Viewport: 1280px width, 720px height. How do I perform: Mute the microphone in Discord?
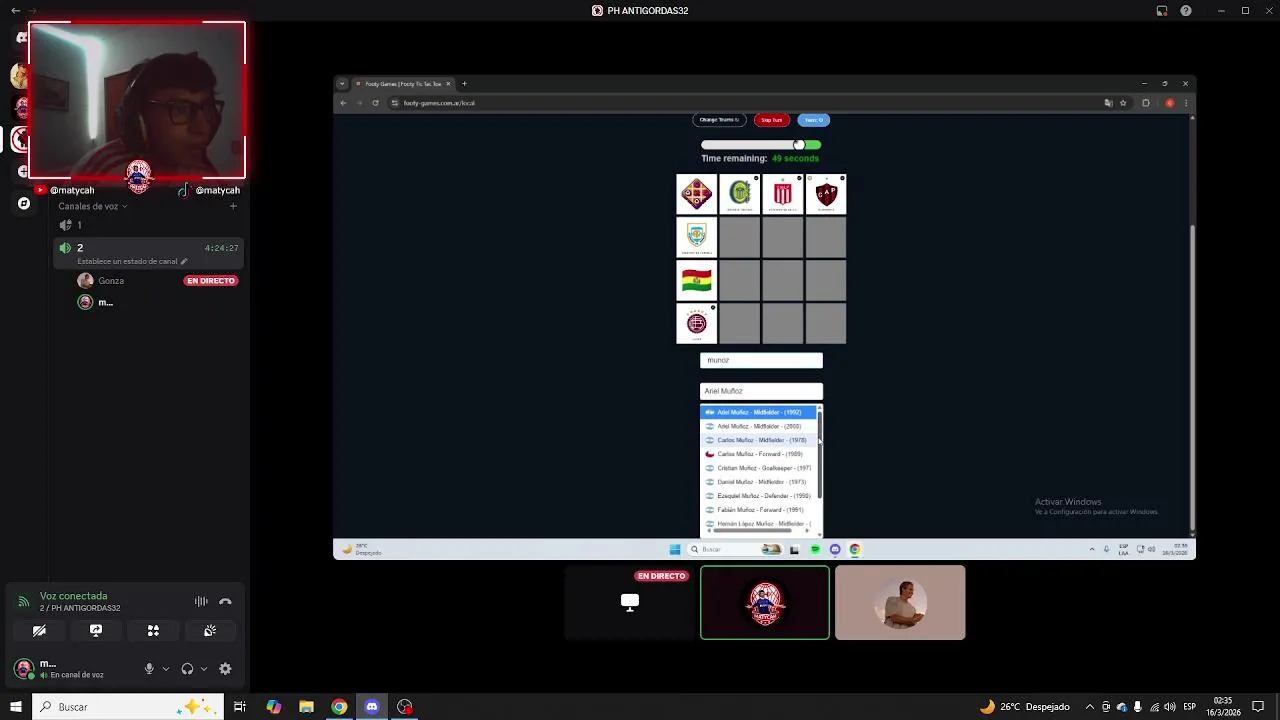[x=149, y=669]
